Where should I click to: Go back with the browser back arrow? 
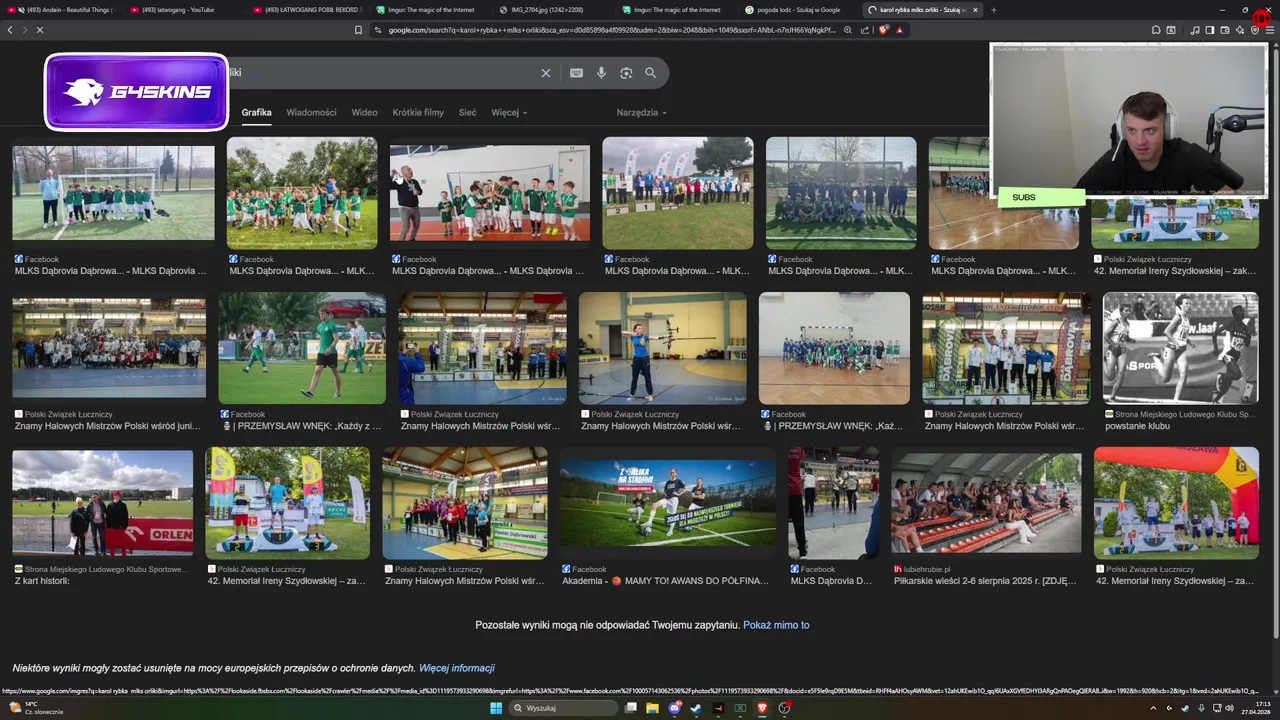tap(10, 30)
